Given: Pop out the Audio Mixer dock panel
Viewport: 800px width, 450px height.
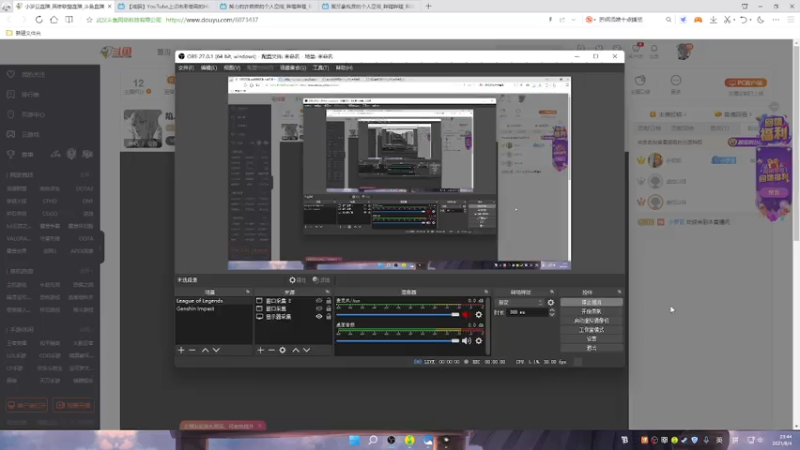Looking at the screenshot, I should click(x=486, y=292).
